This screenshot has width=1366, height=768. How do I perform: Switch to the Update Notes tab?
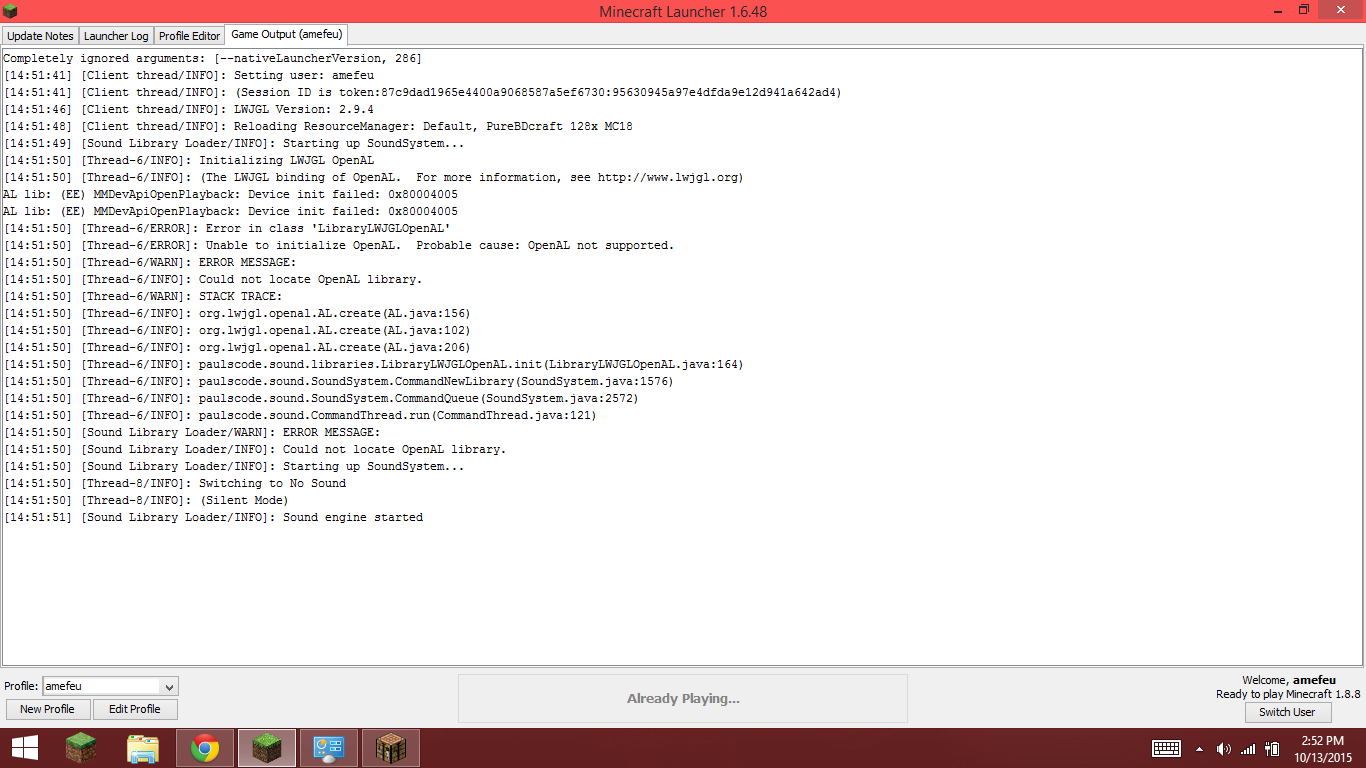pos(40,36)
